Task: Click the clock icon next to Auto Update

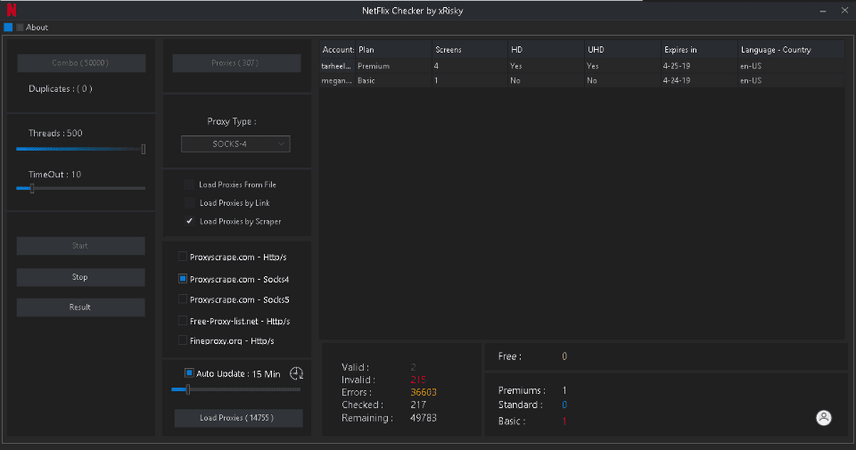Action: point(296,373)
